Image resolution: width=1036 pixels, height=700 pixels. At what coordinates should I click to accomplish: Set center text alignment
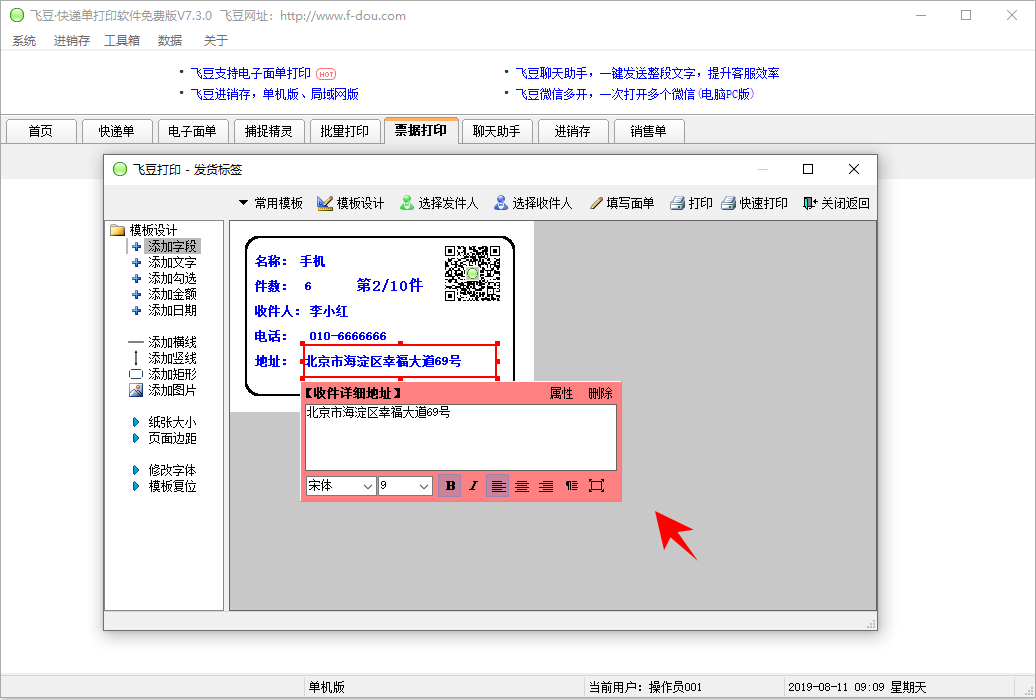[522, 486]
